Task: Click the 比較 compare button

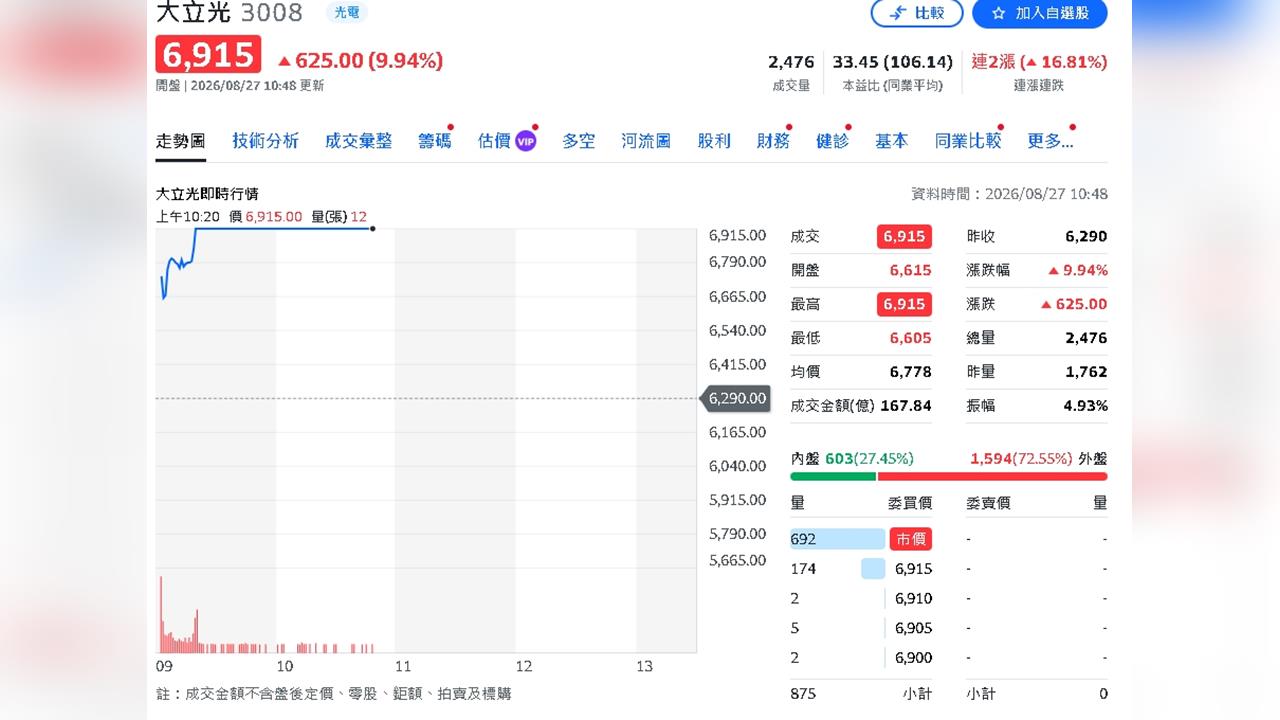Action: [917, 13]
